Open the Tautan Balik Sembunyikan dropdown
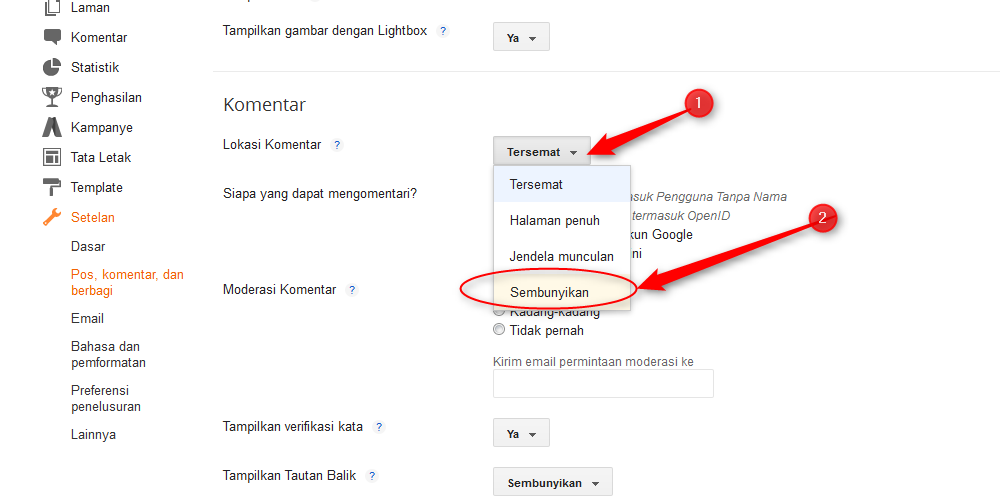 552,482
